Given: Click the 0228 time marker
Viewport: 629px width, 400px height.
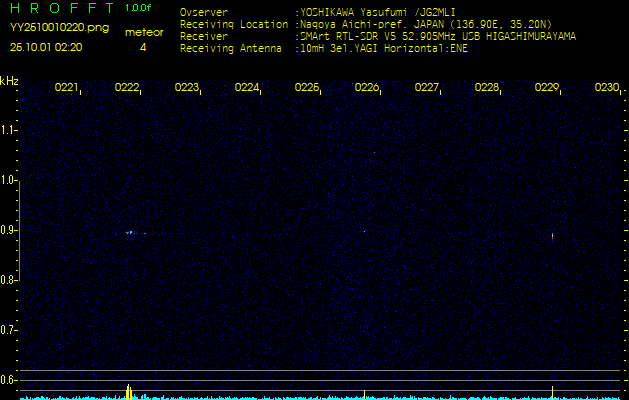Looking at the screenshot, I should [487, 87].
